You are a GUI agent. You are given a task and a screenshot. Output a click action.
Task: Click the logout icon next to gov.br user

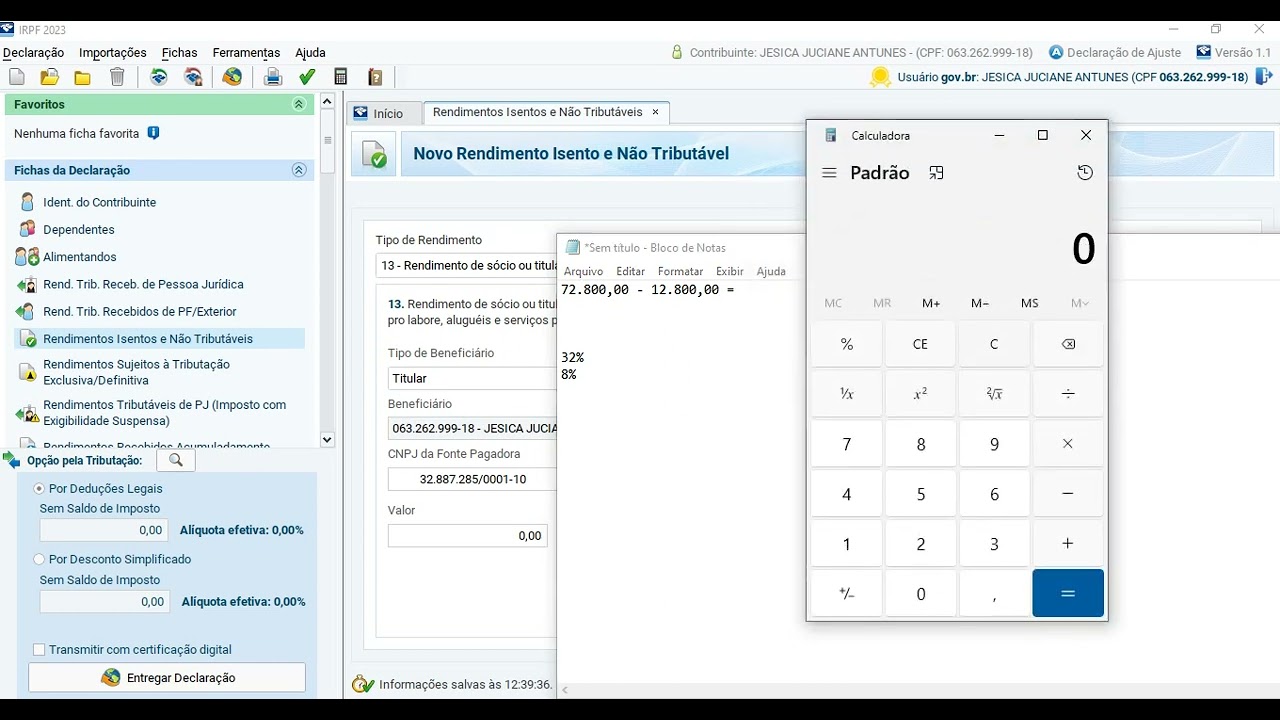coord(1264,76)
